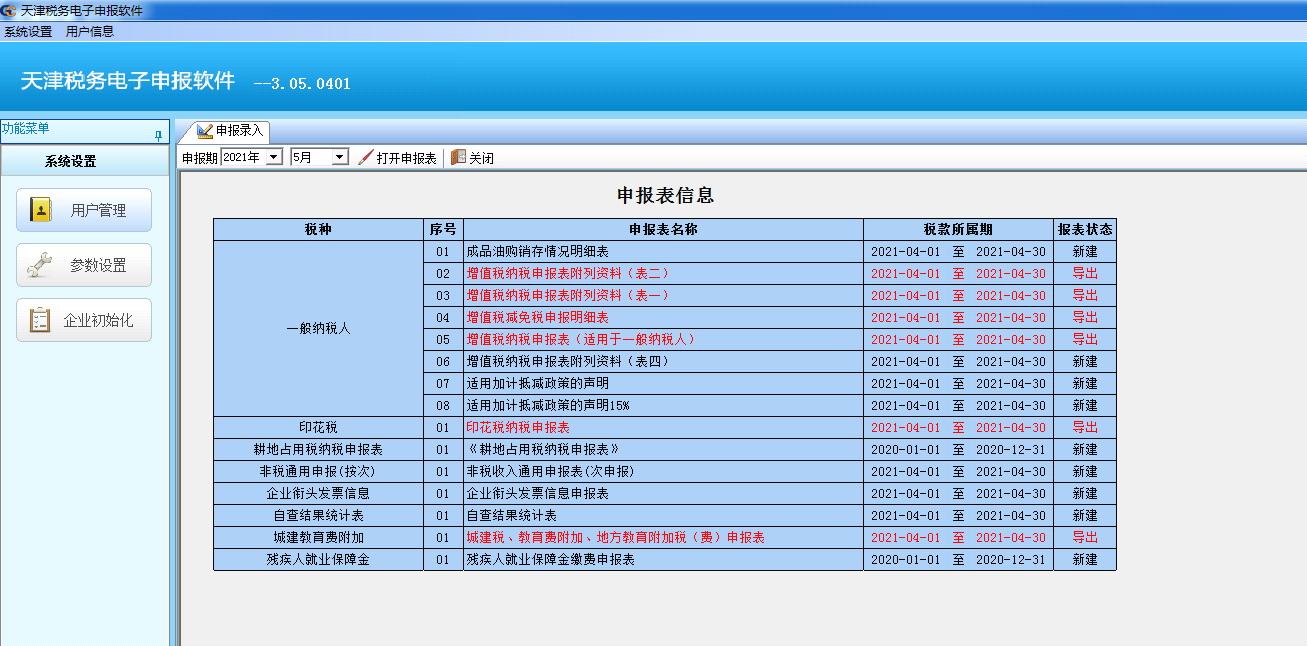Screen dimensions: 1307x646
Task: Open 企业初始化 from the sidebar
Action: (84, 320)
